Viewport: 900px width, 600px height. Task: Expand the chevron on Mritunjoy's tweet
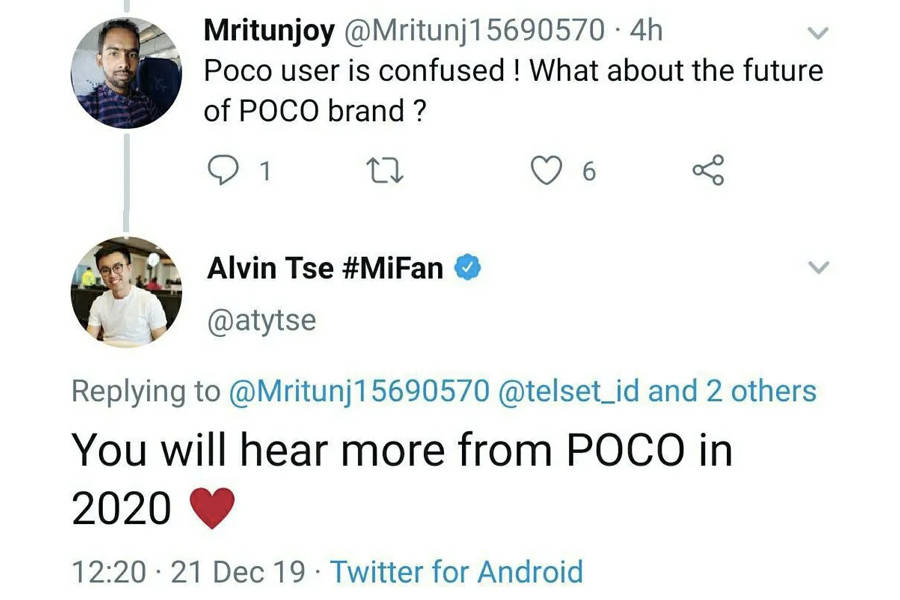[819, 31]
